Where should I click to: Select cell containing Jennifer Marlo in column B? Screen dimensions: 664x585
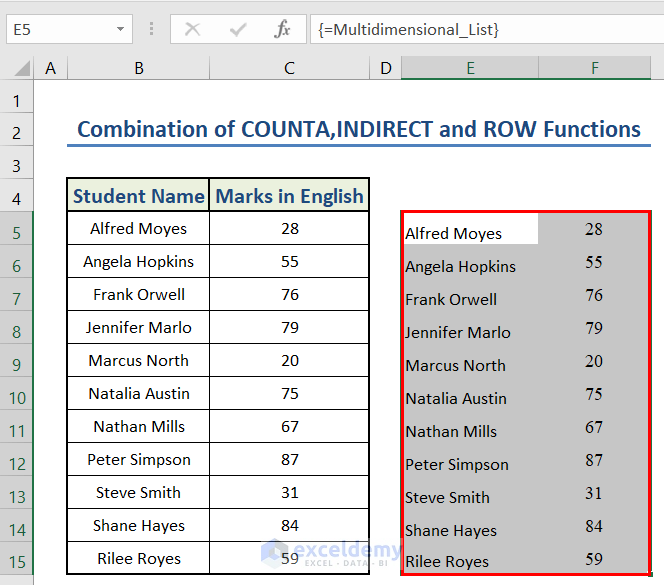pyautogui.click(x=138, y=327)
